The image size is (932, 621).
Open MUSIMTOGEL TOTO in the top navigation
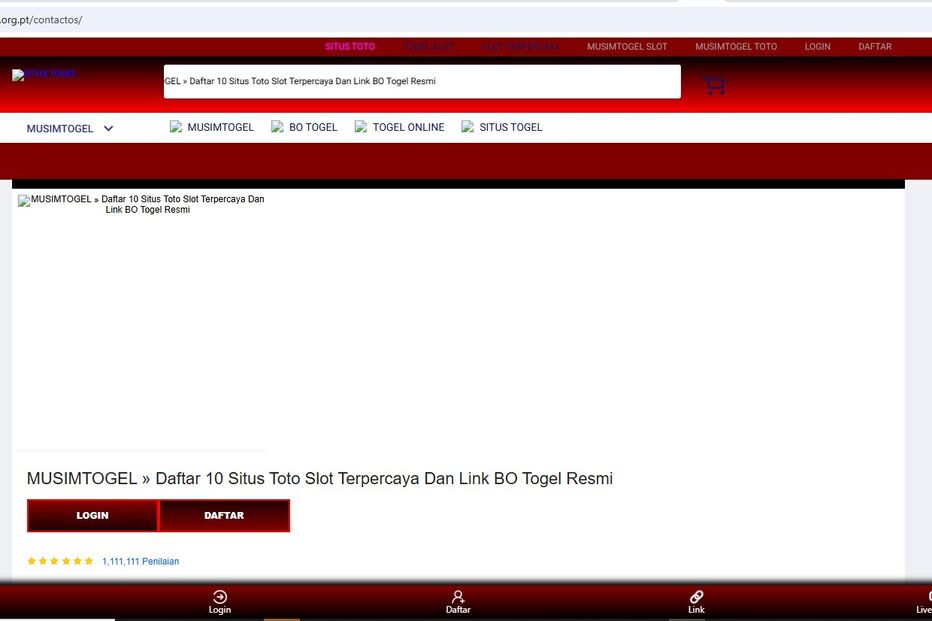point(736,47)
